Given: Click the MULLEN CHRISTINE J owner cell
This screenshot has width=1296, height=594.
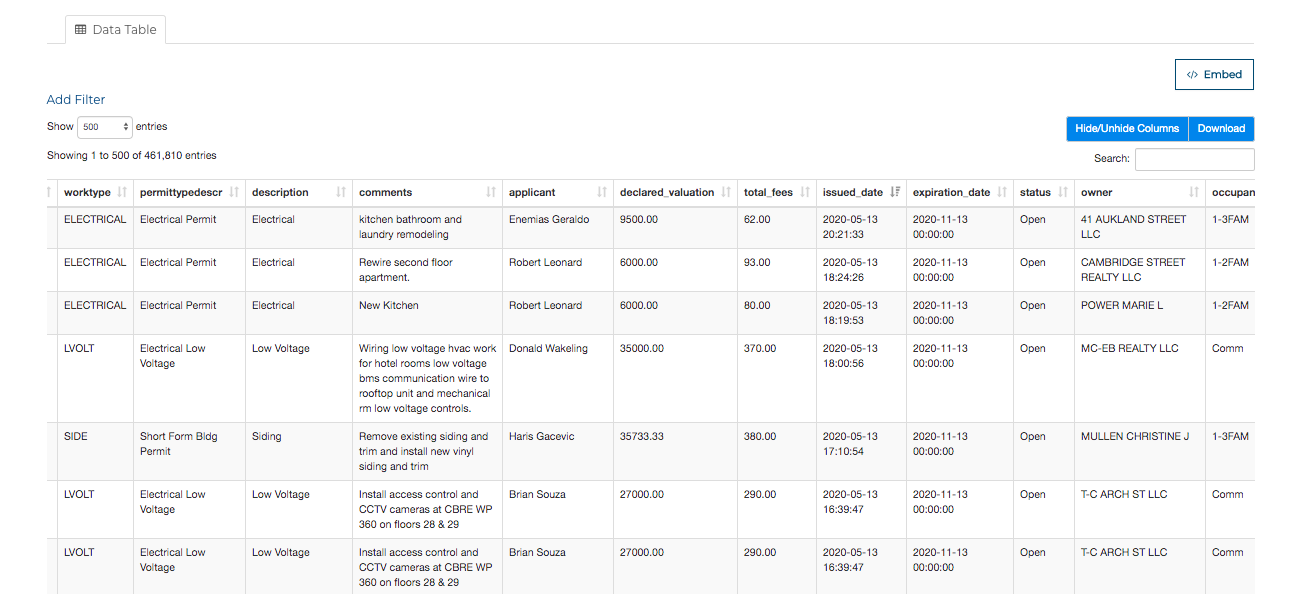Looking at the screenshot, I should (x=1135, y=437).
